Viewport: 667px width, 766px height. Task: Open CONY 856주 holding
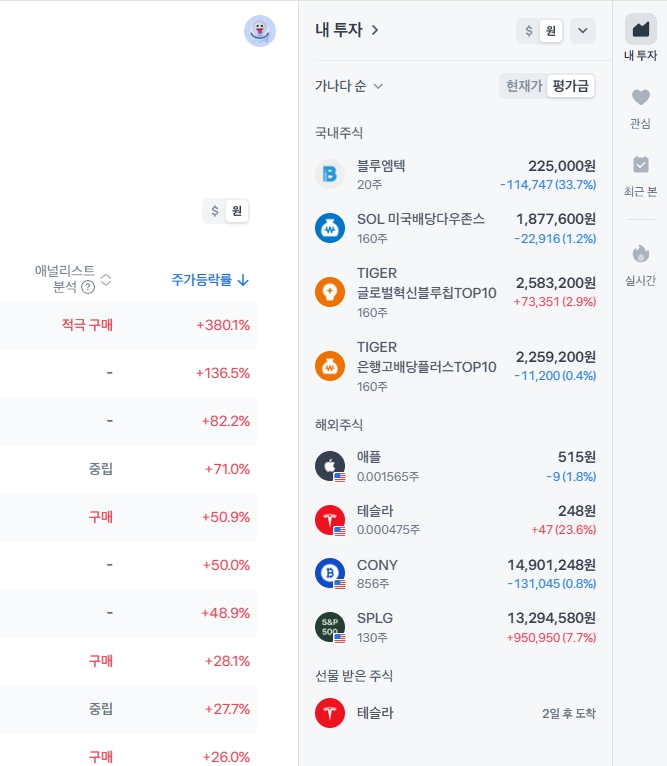point(455,573)
